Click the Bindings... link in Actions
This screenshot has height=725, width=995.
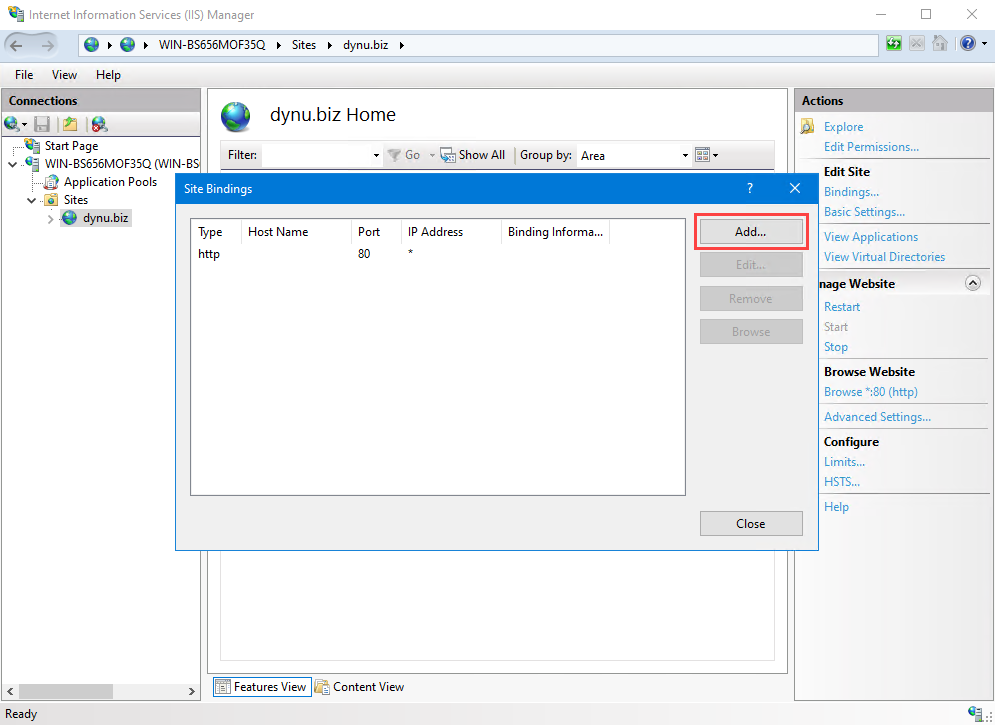coord(851,192)
